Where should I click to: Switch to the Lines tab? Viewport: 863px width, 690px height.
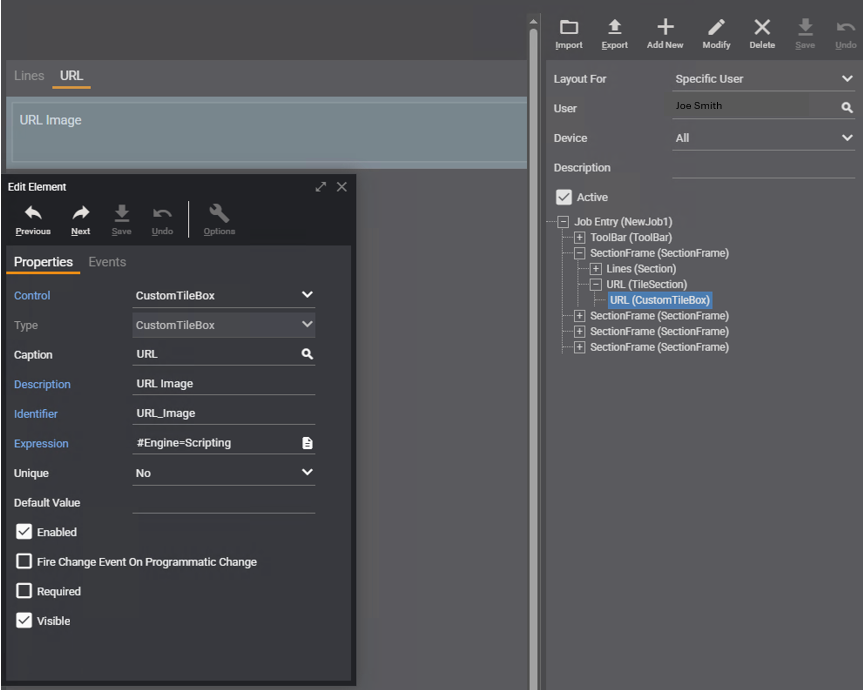[x=29, y=76]
